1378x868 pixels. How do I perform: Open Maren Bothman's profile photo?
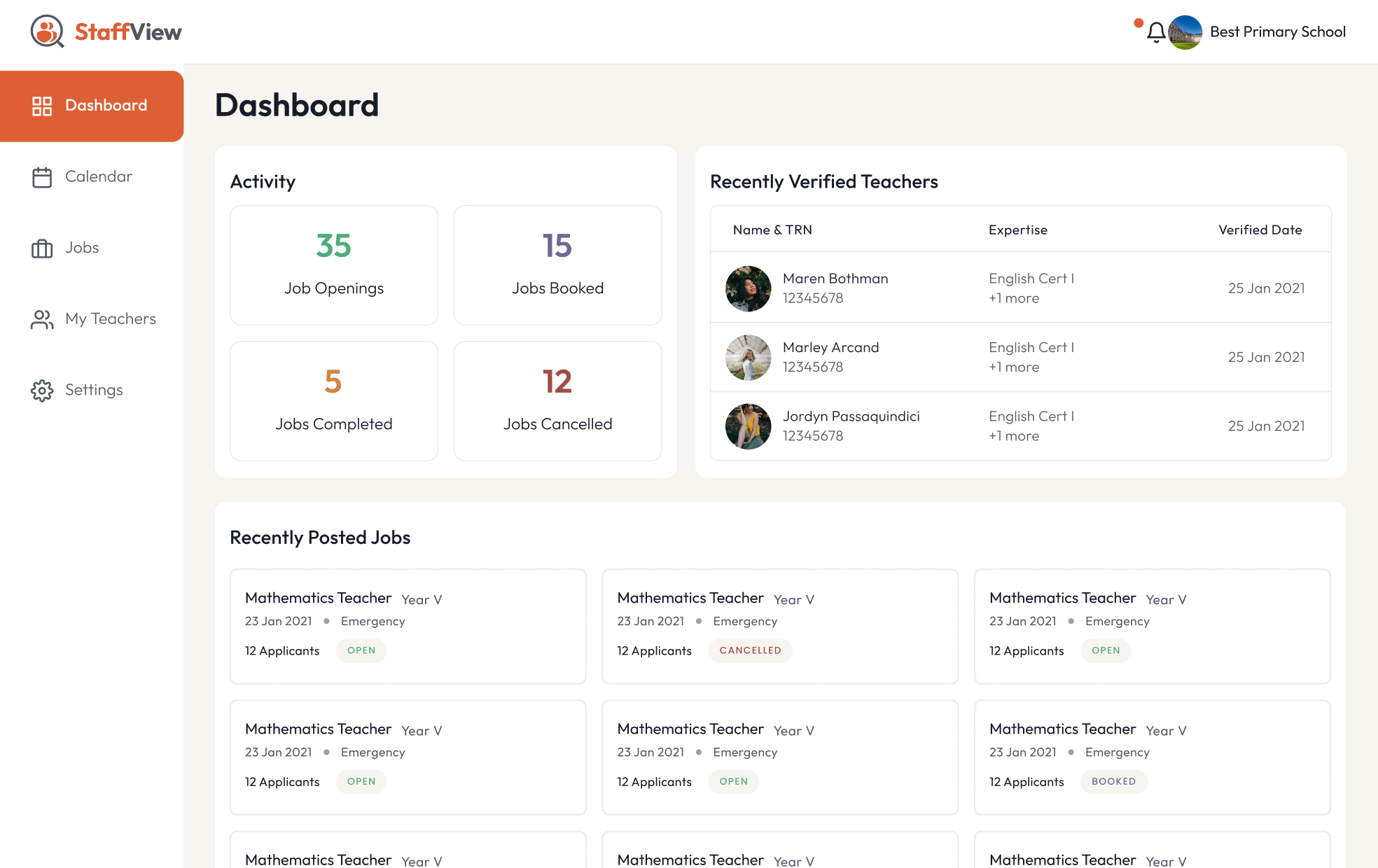click(x=748, y=288)
